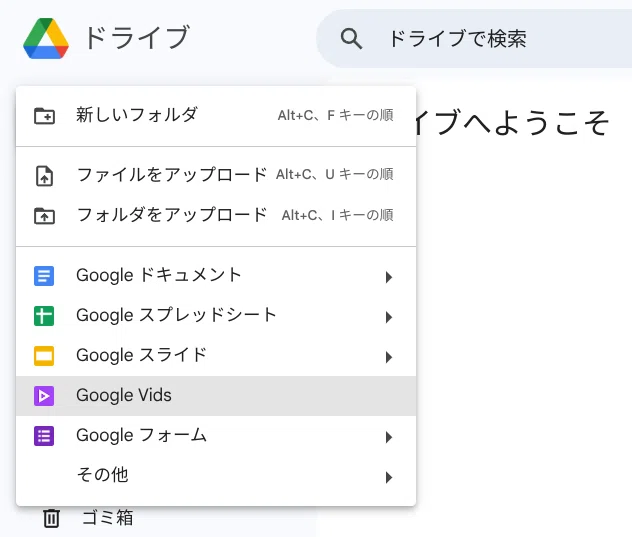The height and width of the screenshot is (537, 632).
Task: Open ゴミ箱 in the sidebar
Action: [x=107, y=518]
